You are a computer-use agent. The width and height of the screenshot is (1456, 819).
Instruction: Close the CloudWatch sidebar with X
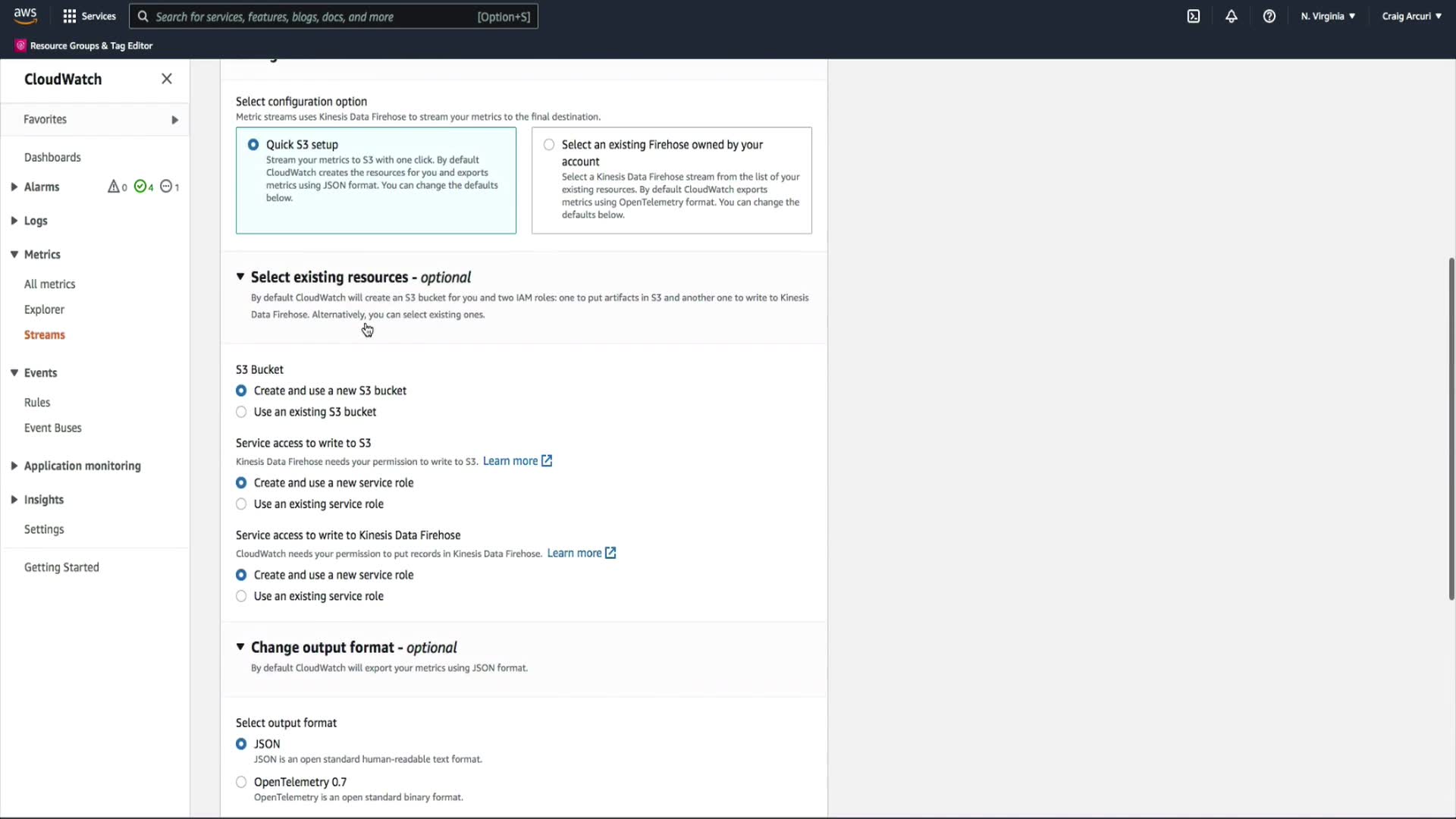coord(167,79)
